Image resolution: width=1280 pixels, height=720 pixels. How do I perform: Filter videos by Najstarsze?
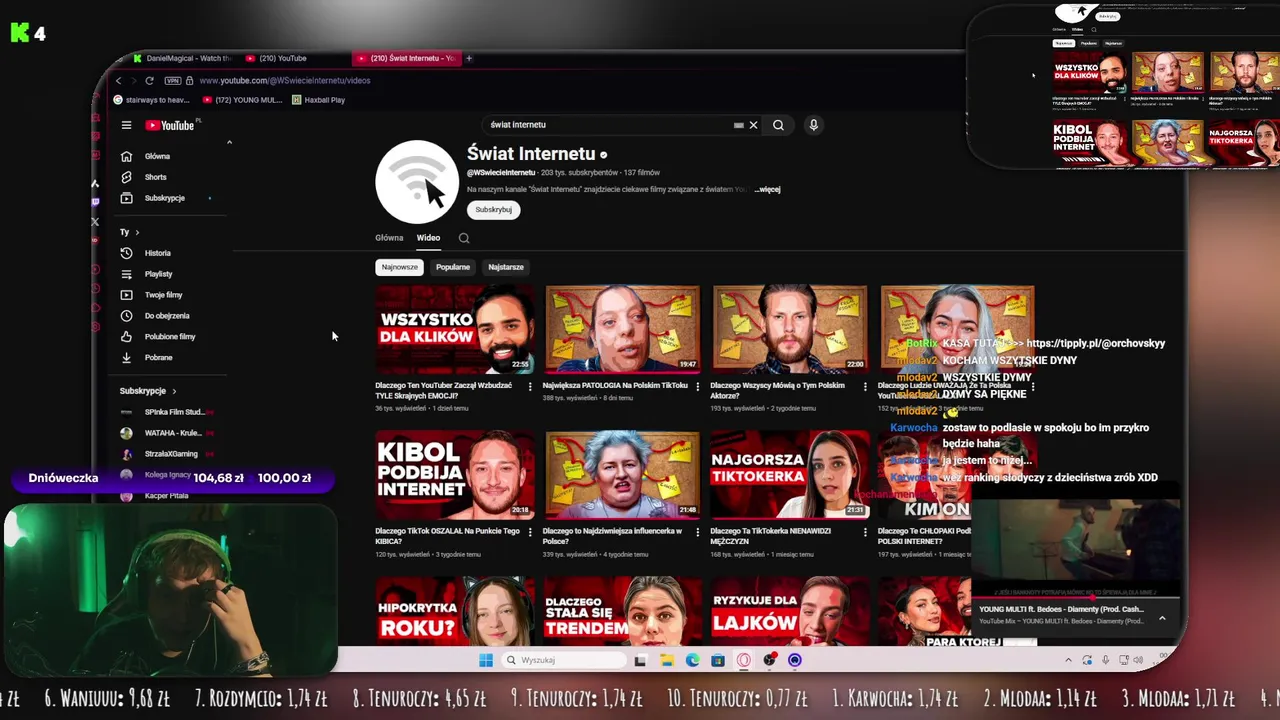pos(506,267)
